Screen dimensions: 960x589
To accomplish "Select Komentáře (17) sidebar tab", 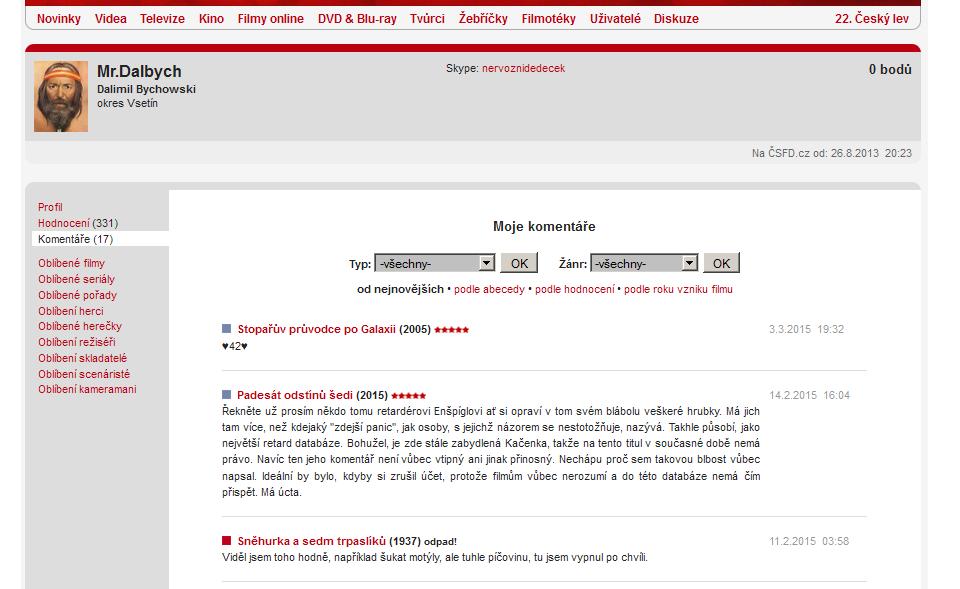I will (x=76, y=239).
